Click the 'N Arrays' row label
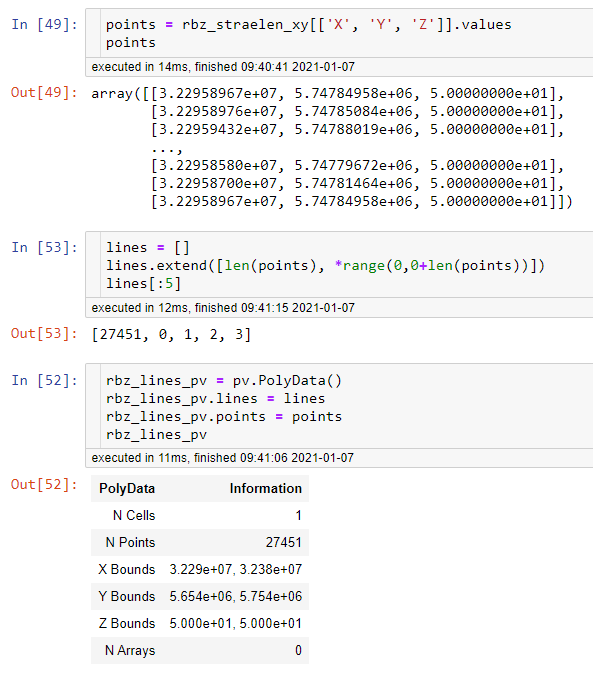 tap(130, 650)
